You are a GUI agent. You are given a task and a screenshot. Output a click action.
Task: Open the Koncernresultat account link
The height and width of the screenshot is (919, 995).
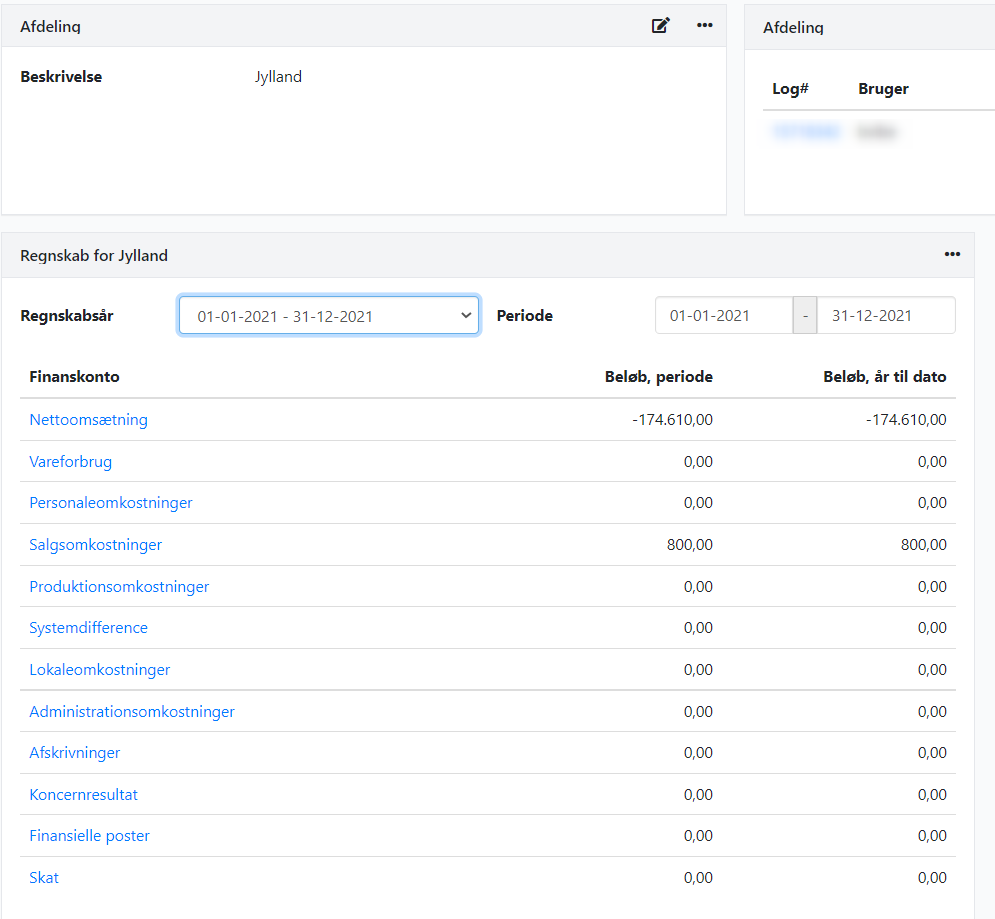(x=83, y=795)
